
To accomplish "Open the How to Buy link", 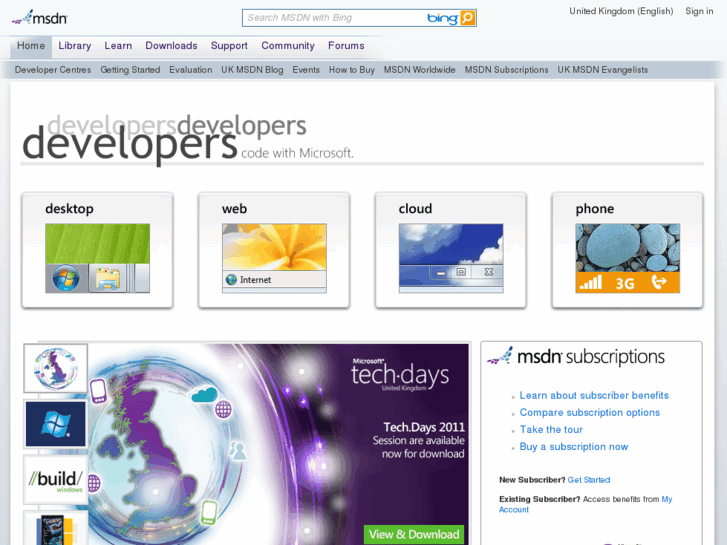I will click(352, 70).
